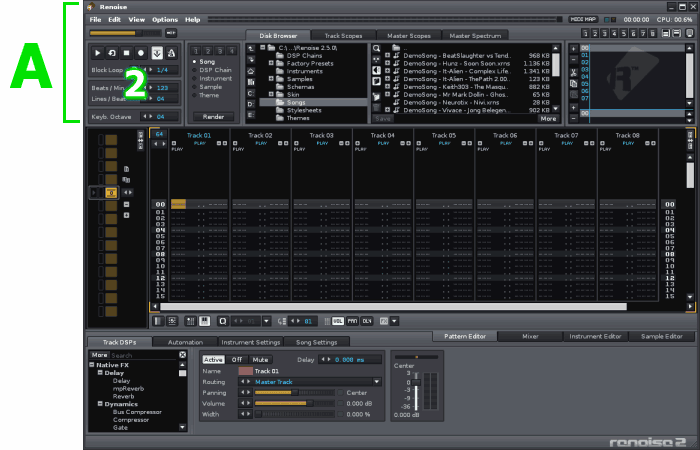Open Song Settings tab
The height and width of the screenshot is (450, 700).
coord(317,342)
